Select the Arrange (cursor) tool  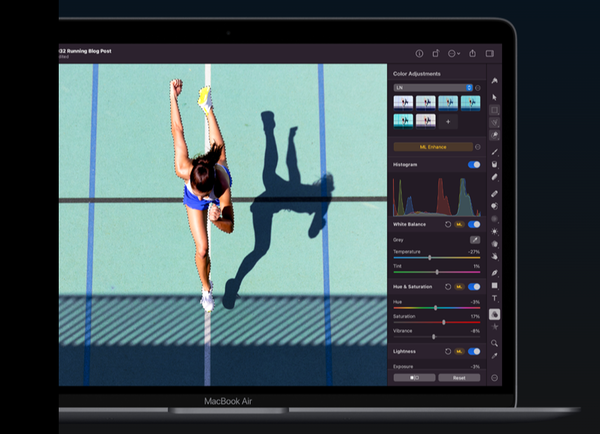494,97
